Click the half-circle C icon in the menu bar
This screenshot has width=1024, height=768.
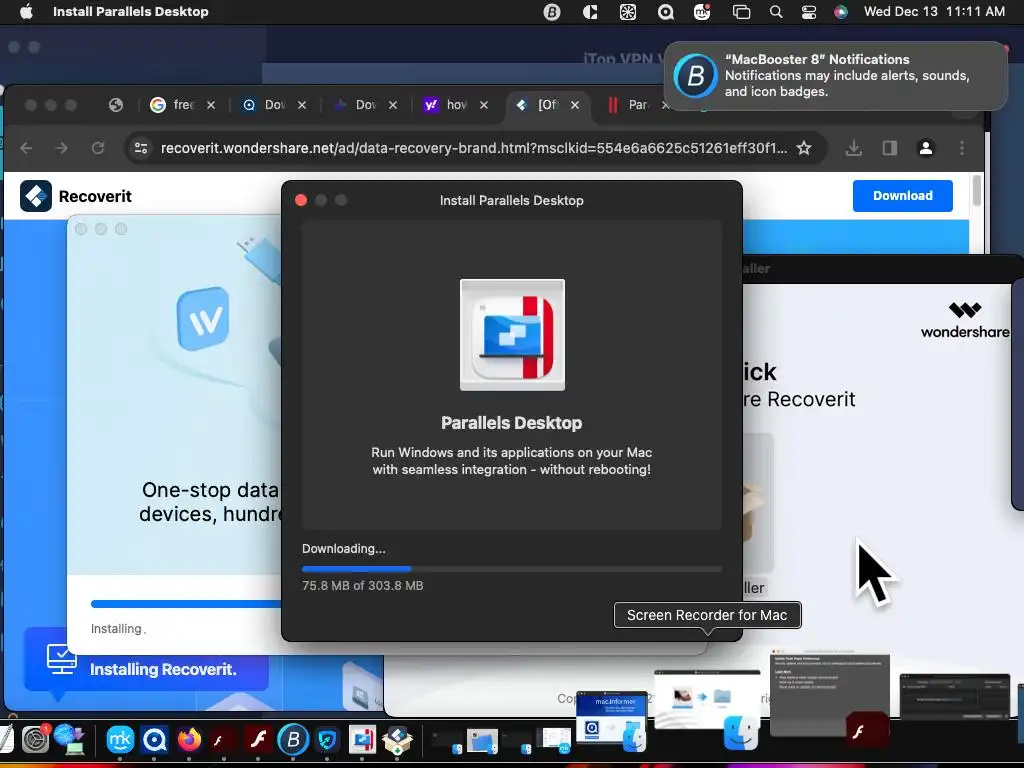(x=590, y=12)
